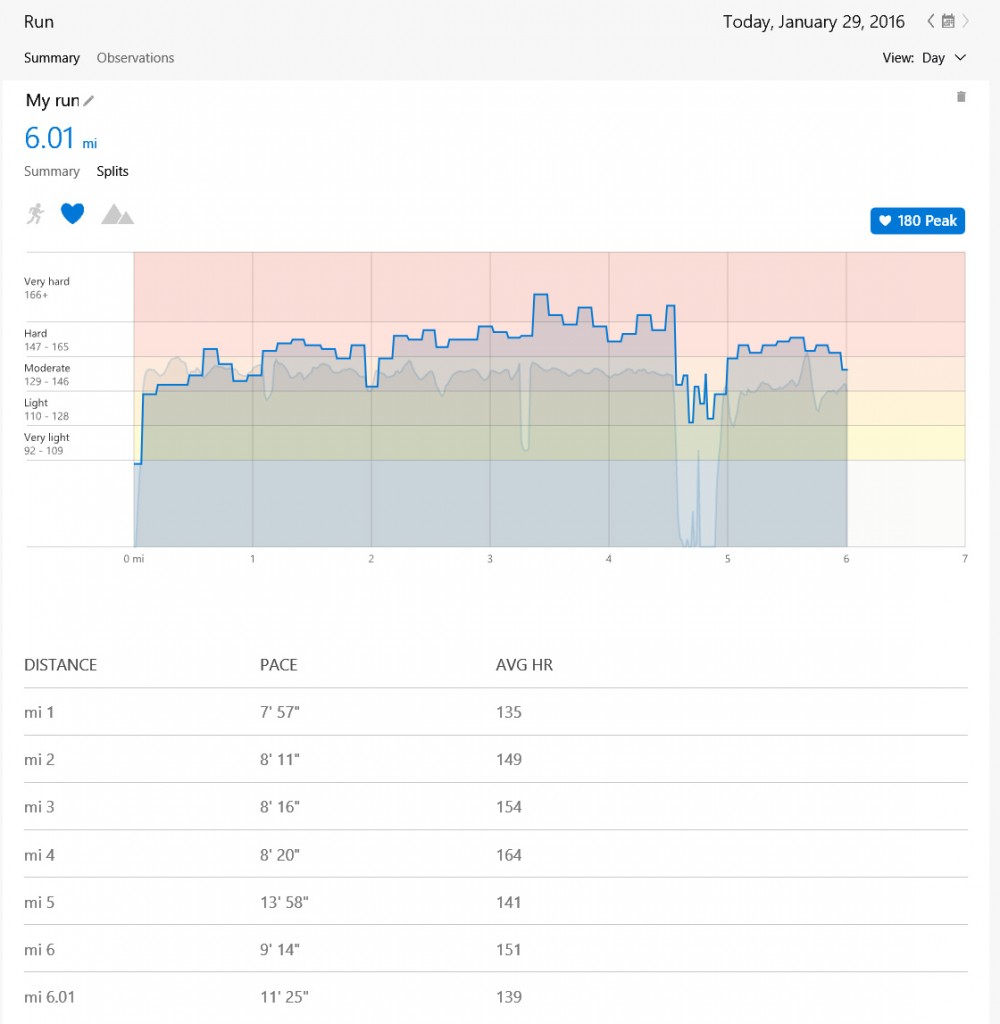Screen dimensions: 1000x1024
Task: Select the mi 4 split row label
Action: 39,855
